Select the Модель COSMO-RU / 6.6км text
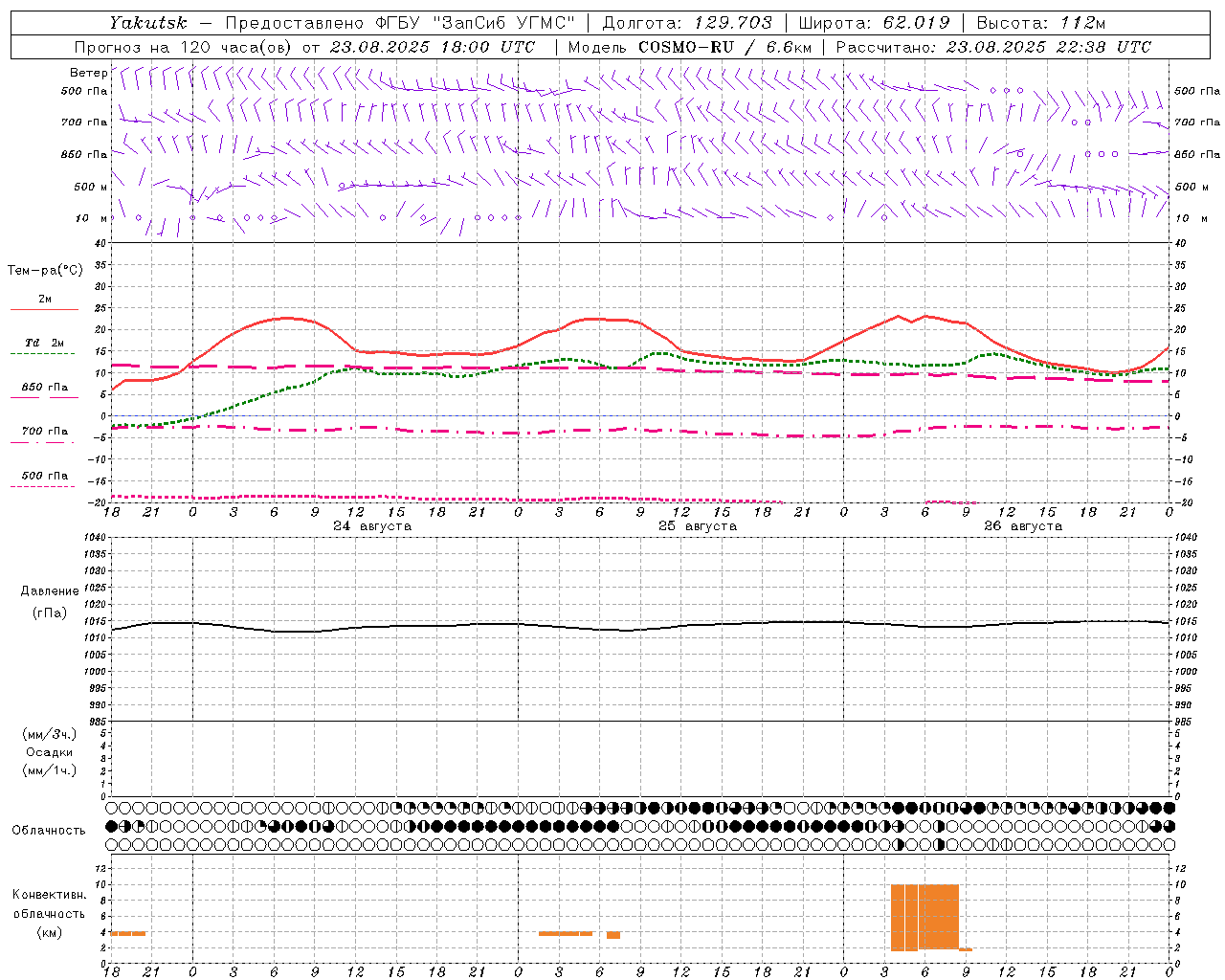 tap(690, 47)
